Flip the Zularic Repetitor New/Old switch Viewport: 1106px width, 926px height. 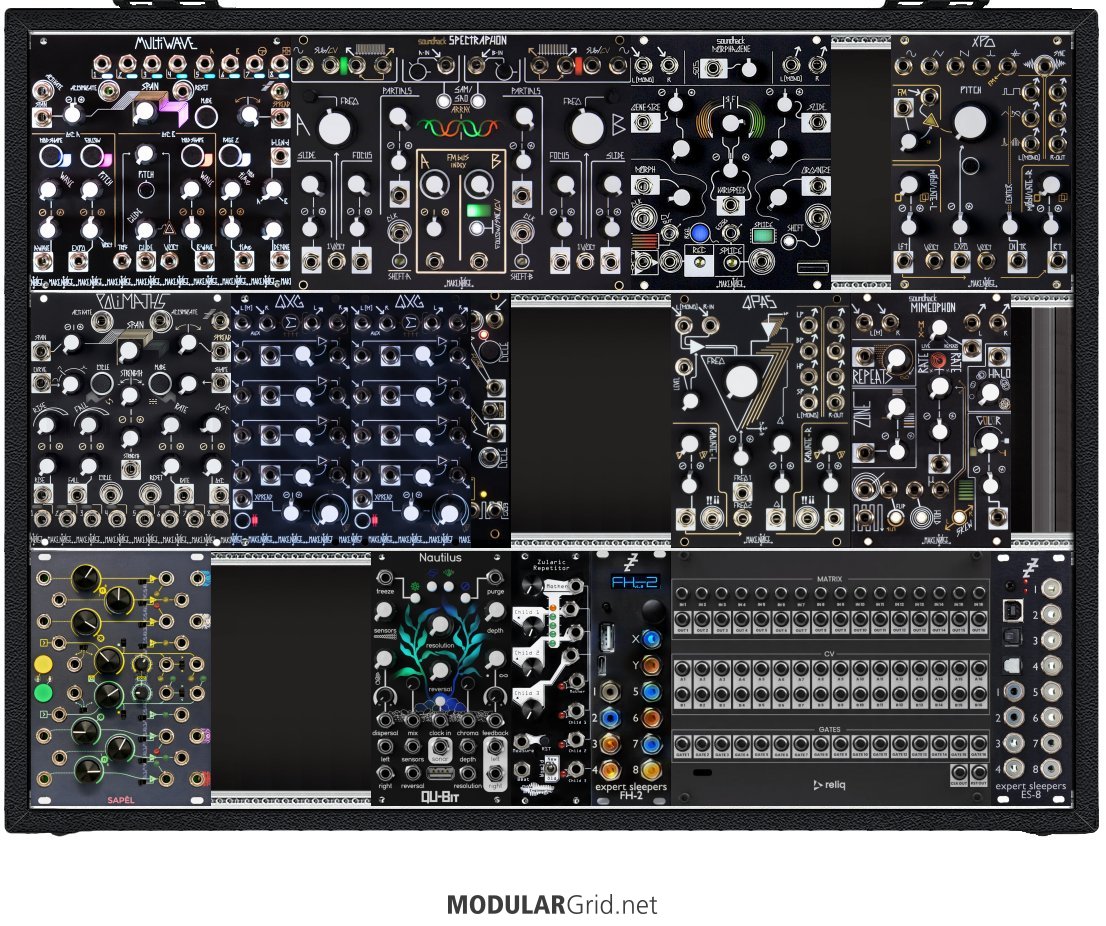click(552, 766)
